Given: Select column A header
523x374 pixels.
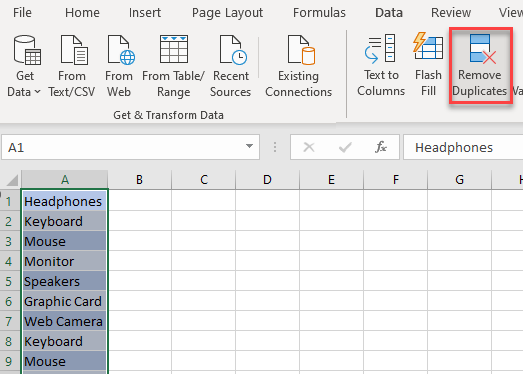Looking at the screenshot, I should (65, 180).
